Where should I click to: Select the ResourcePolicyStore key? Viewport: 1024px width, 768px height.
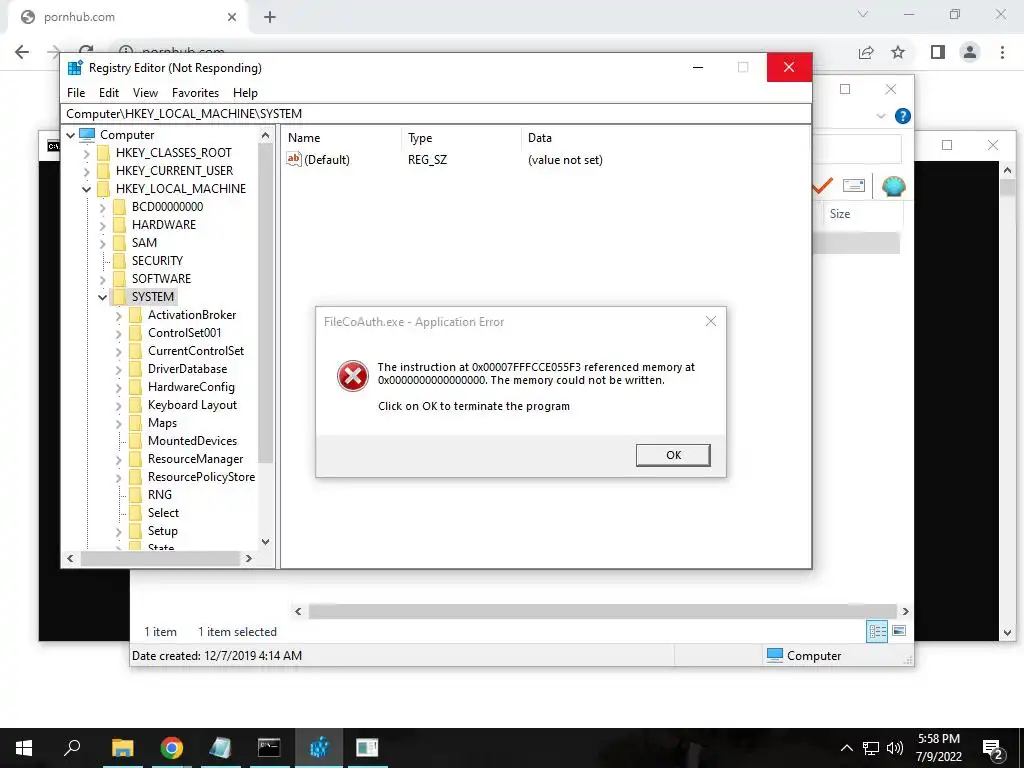click(x=201, y=477)
